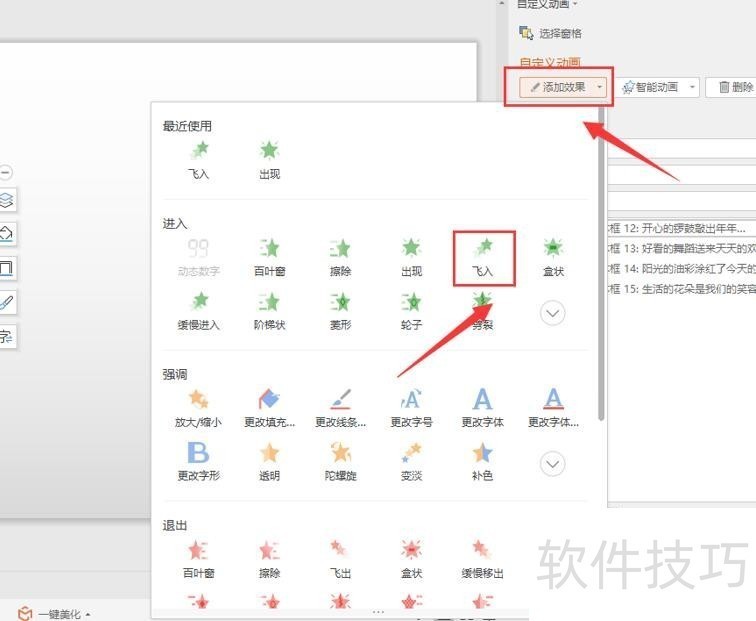Click layers icon in floating toolbar

click(x=7, y=200)
